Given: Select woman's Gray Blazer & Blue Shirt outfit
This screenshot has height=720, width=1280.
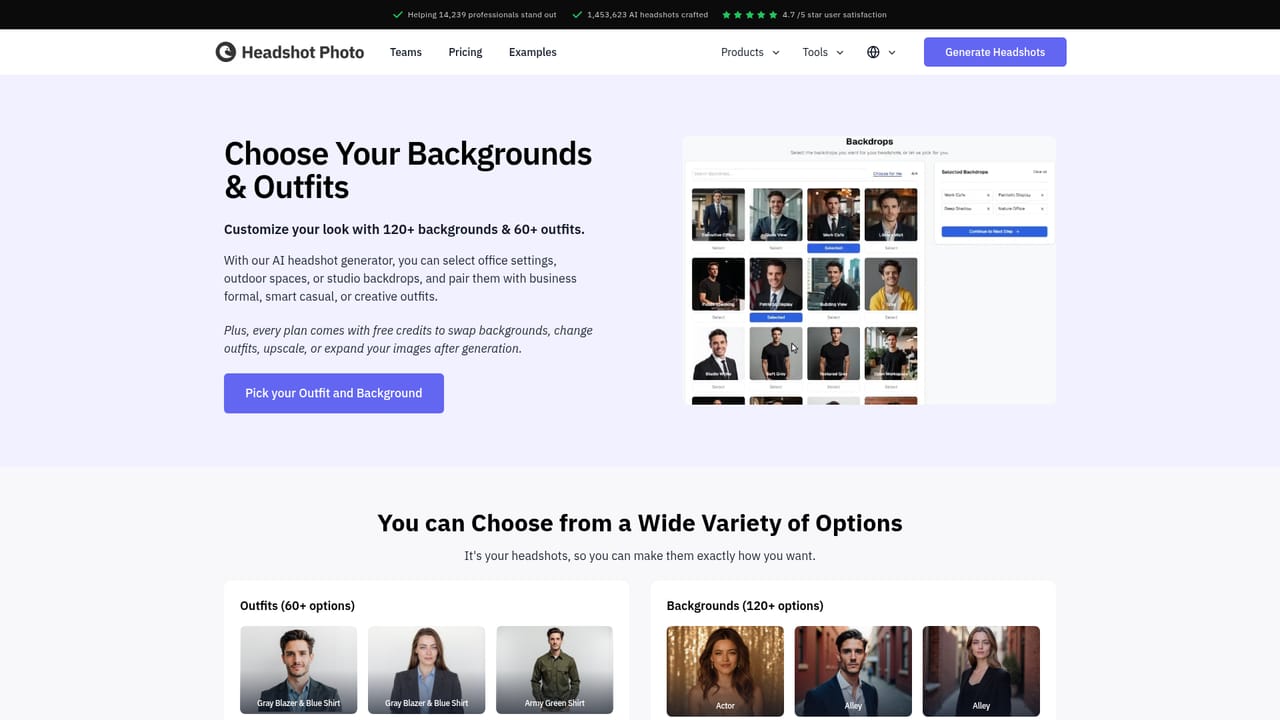Looking at the screenshot, I should coord(426,670).
